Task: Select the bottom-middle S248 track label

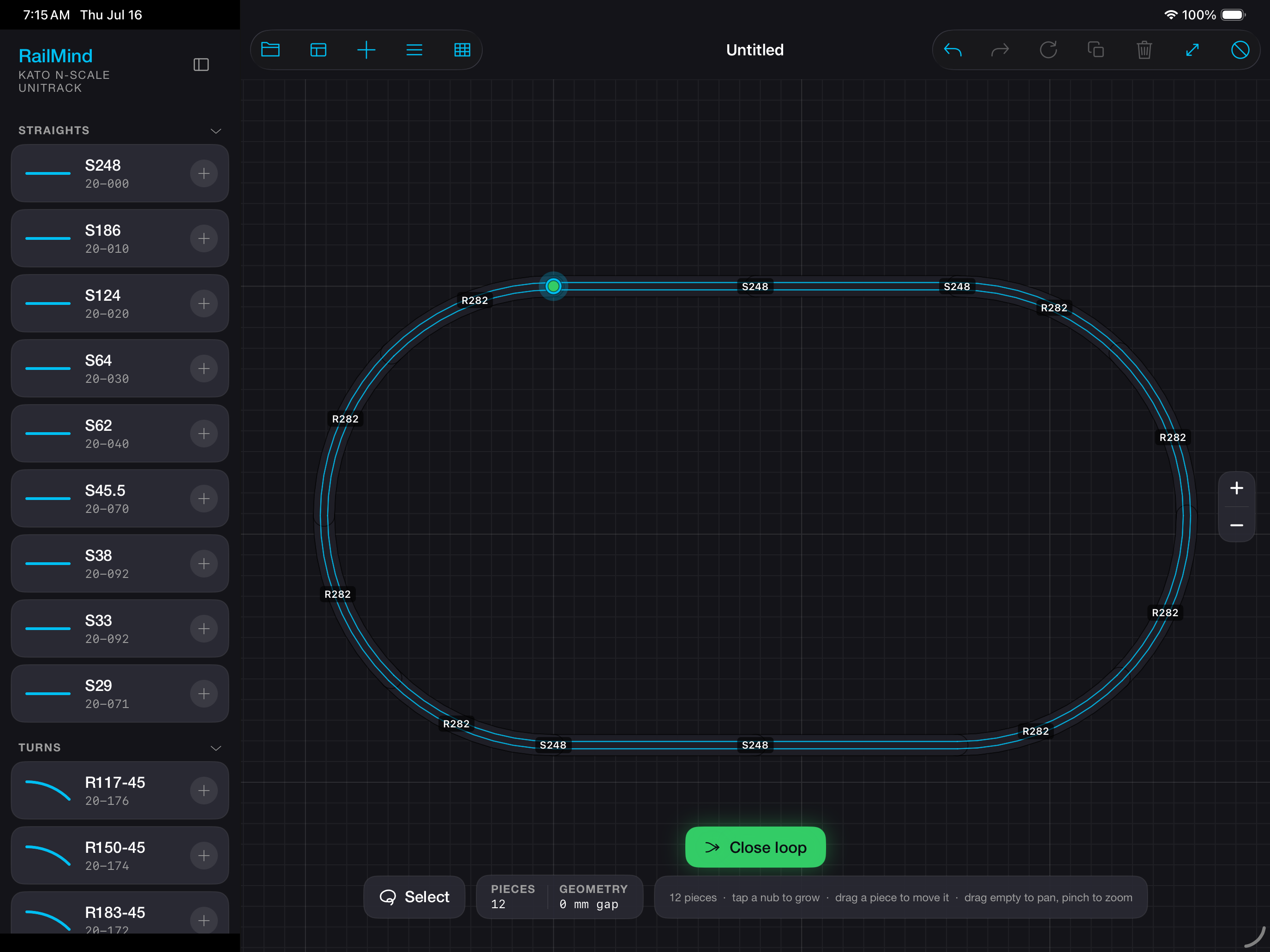Action: pos(755,745)
